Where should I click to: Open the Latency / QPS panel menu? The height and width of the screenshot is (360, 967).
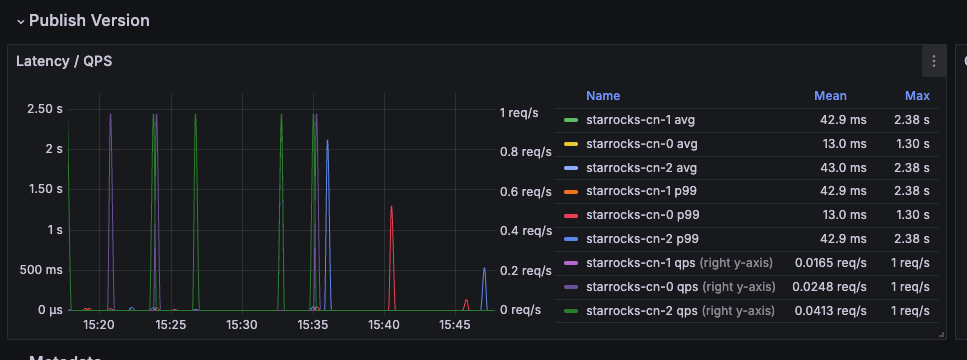tap(934, 61)
